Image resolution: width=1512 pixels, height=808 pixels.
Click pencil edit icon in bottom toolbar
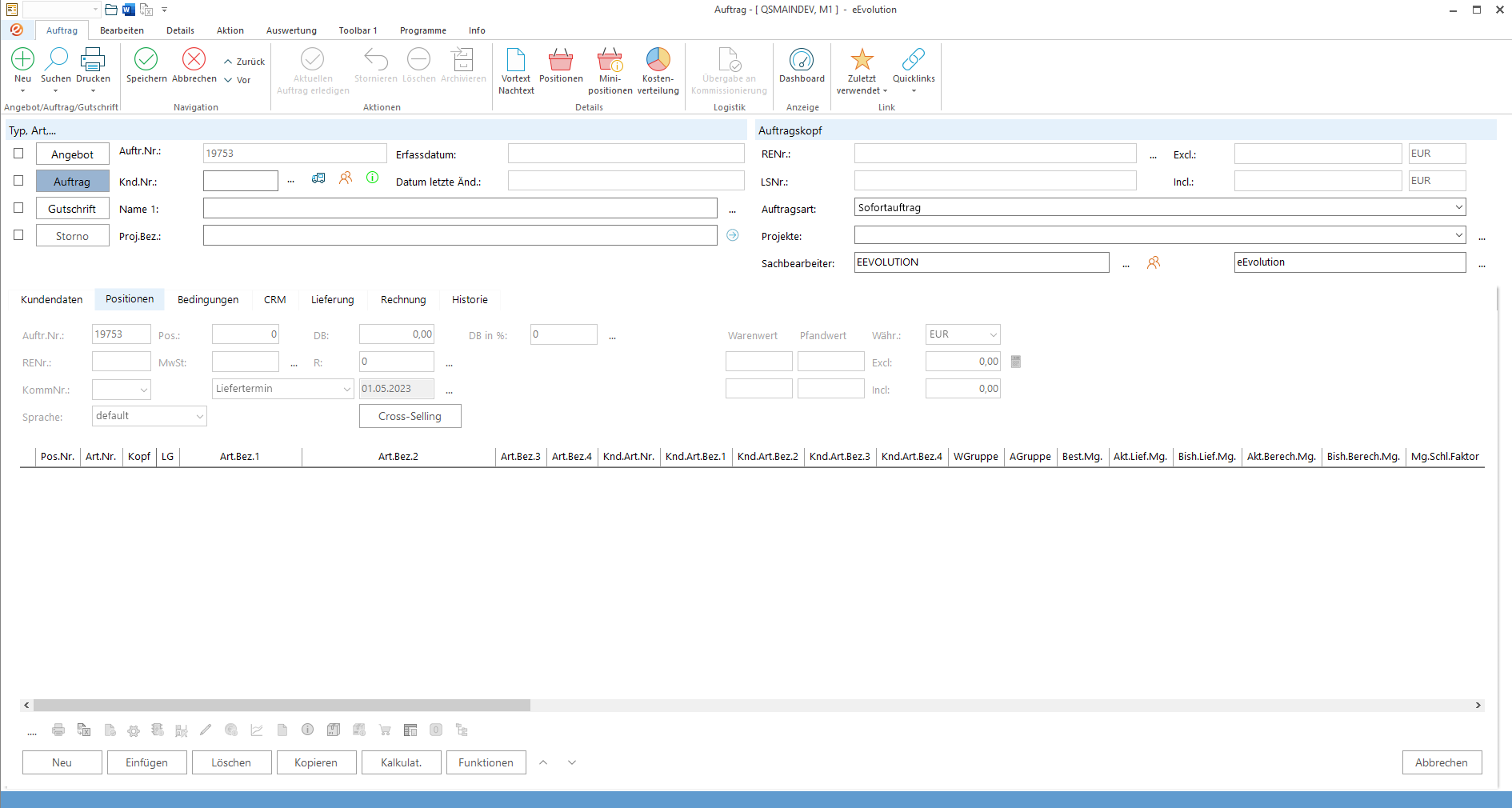206,730
